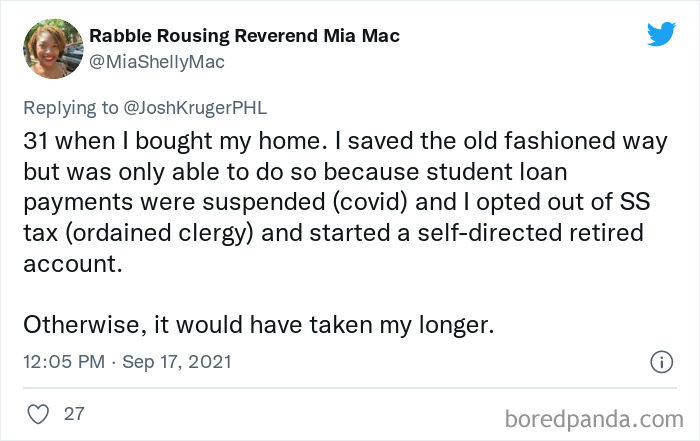This screenshot has width=700, height=441.
Task: Open the tweet info circle icon
Action: pyautogui.click(x=661, y=360)
